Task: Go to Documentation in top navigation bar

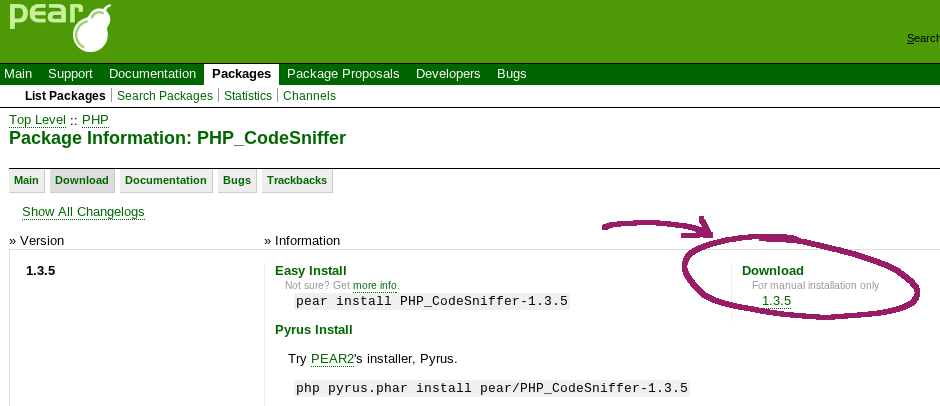Action: 152,74
